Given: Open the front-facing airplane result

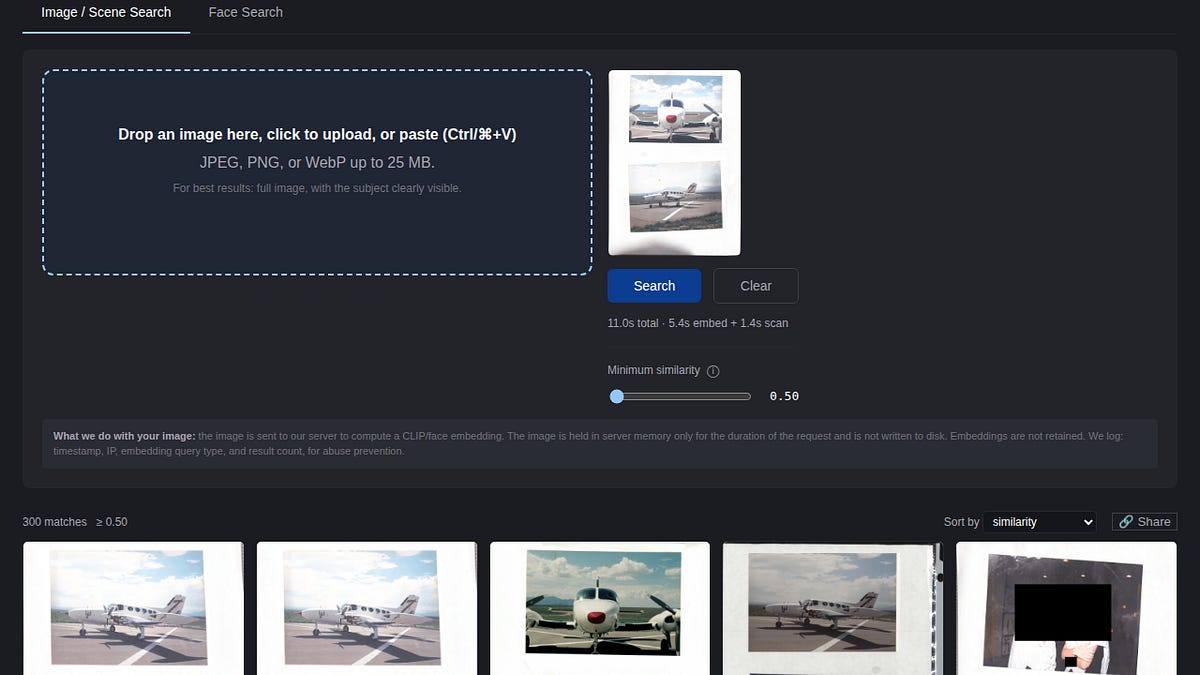Looking at the screenshot, I should 600,608.
